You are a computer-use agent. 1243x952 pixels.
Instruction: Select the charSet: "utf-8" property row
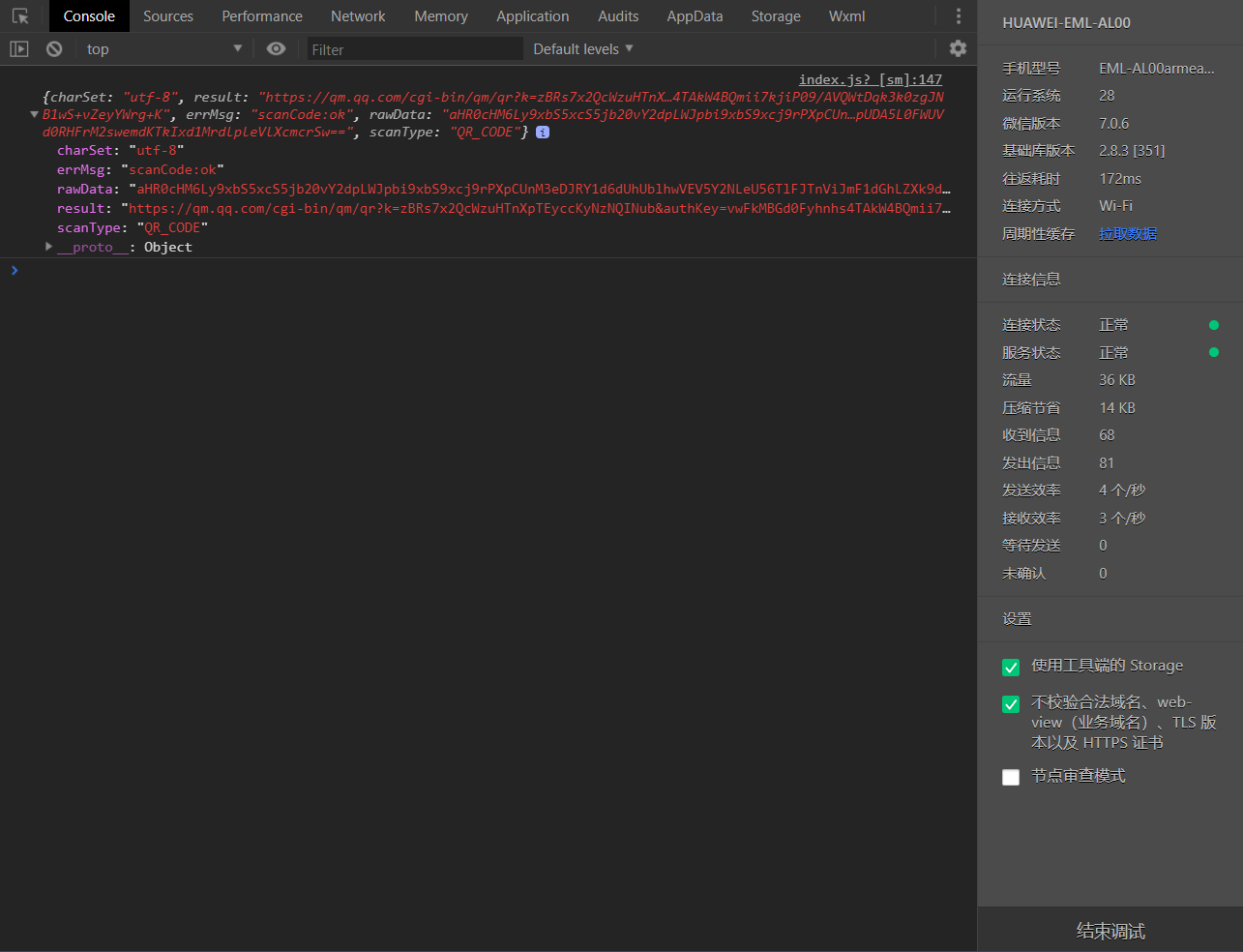(120, 150)
